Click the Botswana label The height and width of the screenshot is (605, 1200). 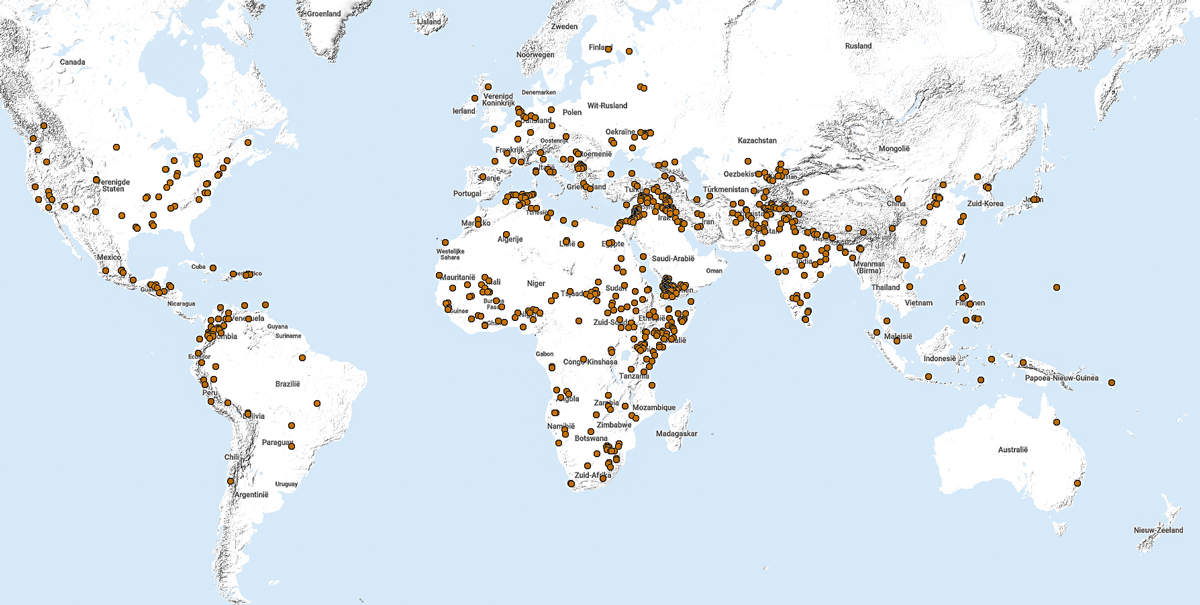coord(591,438)
